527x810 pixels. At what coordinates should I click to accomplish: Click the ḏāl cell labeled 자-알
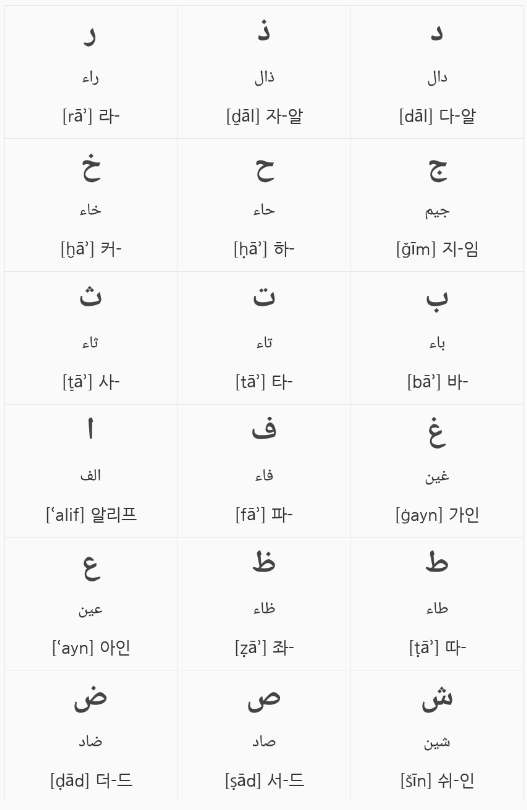pos(264,72)
